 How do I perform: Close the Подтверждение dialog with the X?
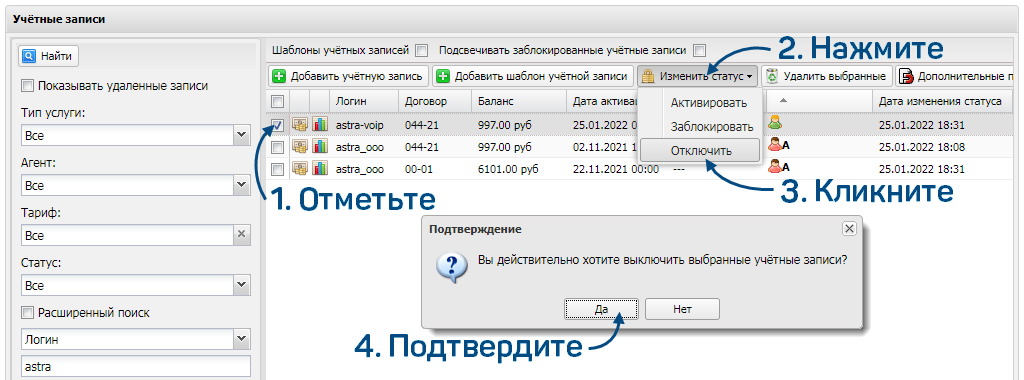[849, 229]
